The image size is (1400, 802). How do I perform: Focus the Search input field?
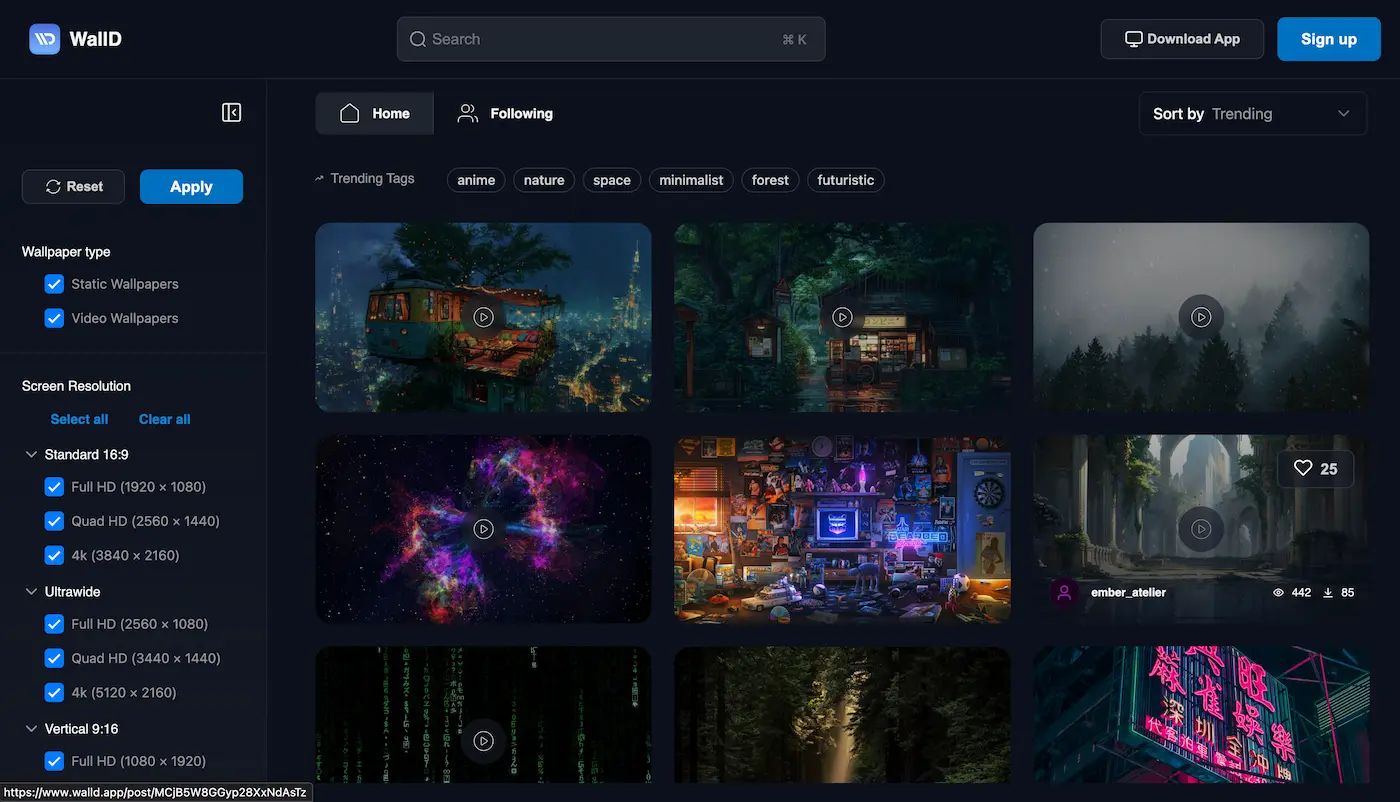(x=600, y=39)
